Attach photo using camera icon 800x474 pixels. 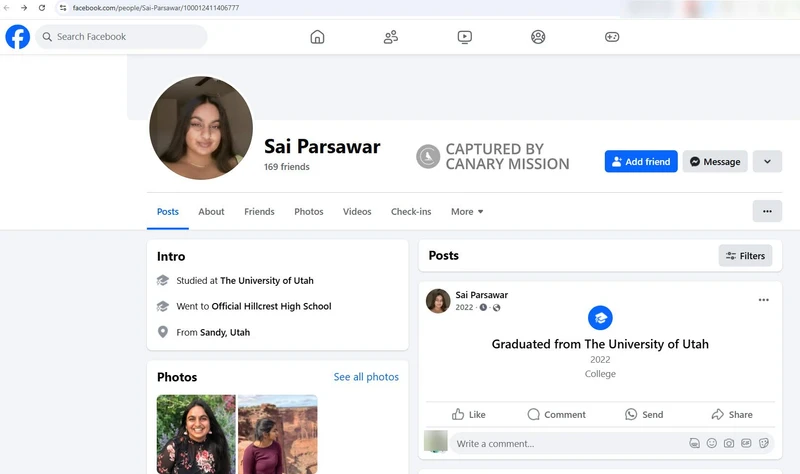tap(729, 443)
